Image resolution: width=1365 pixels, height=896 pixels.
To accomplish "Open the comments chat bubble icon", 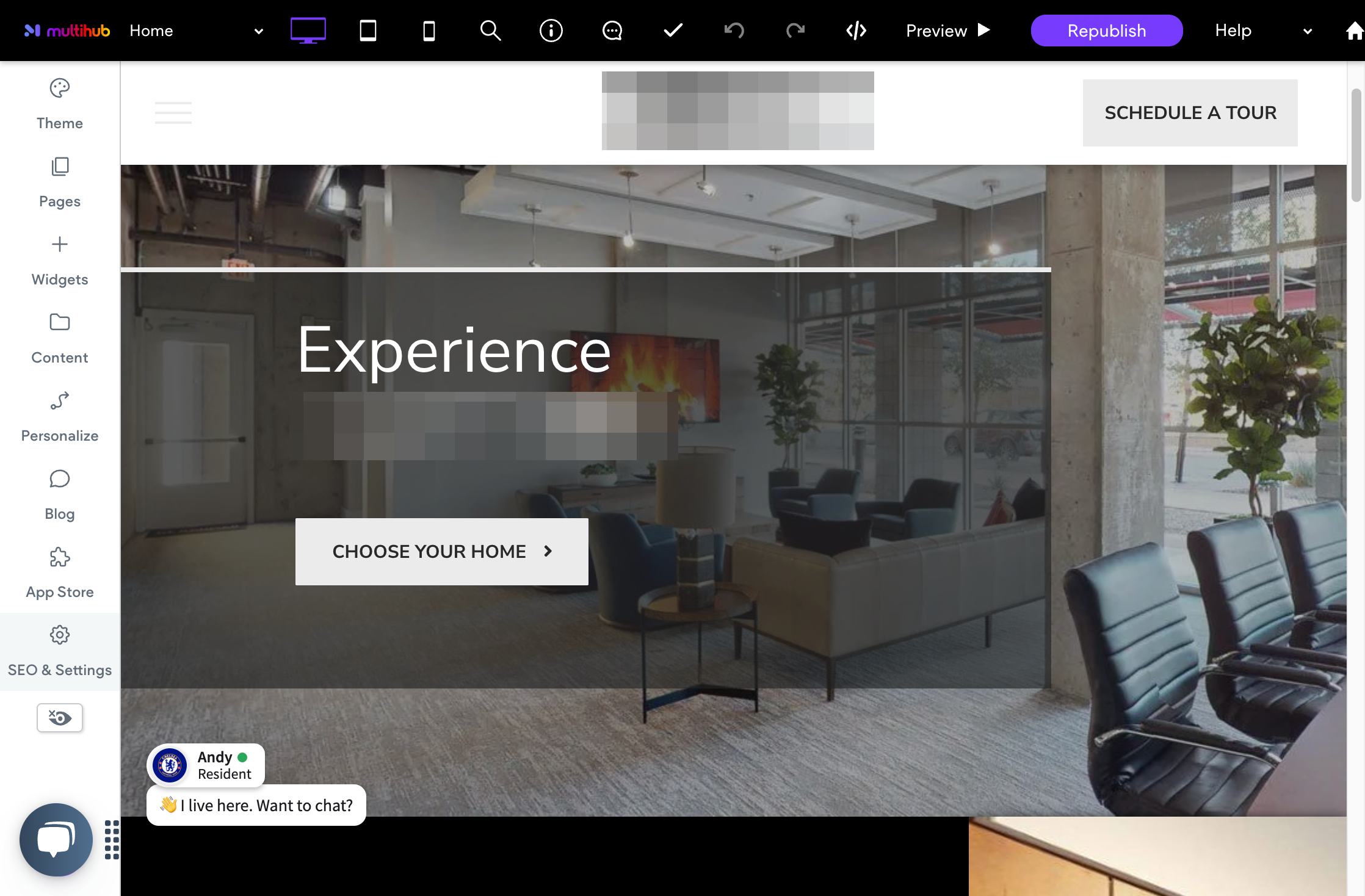I will click(612, 31).
